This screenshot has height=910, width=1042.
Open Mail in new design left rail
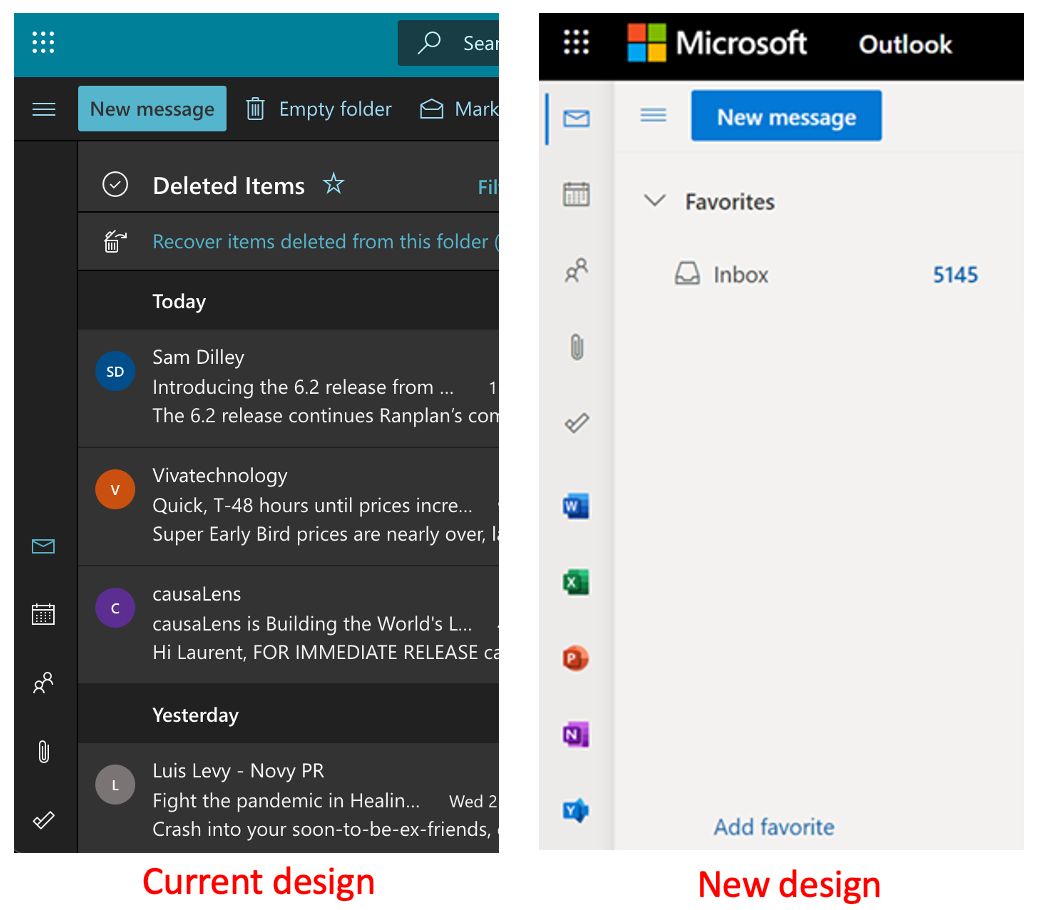tap(576, 119)
